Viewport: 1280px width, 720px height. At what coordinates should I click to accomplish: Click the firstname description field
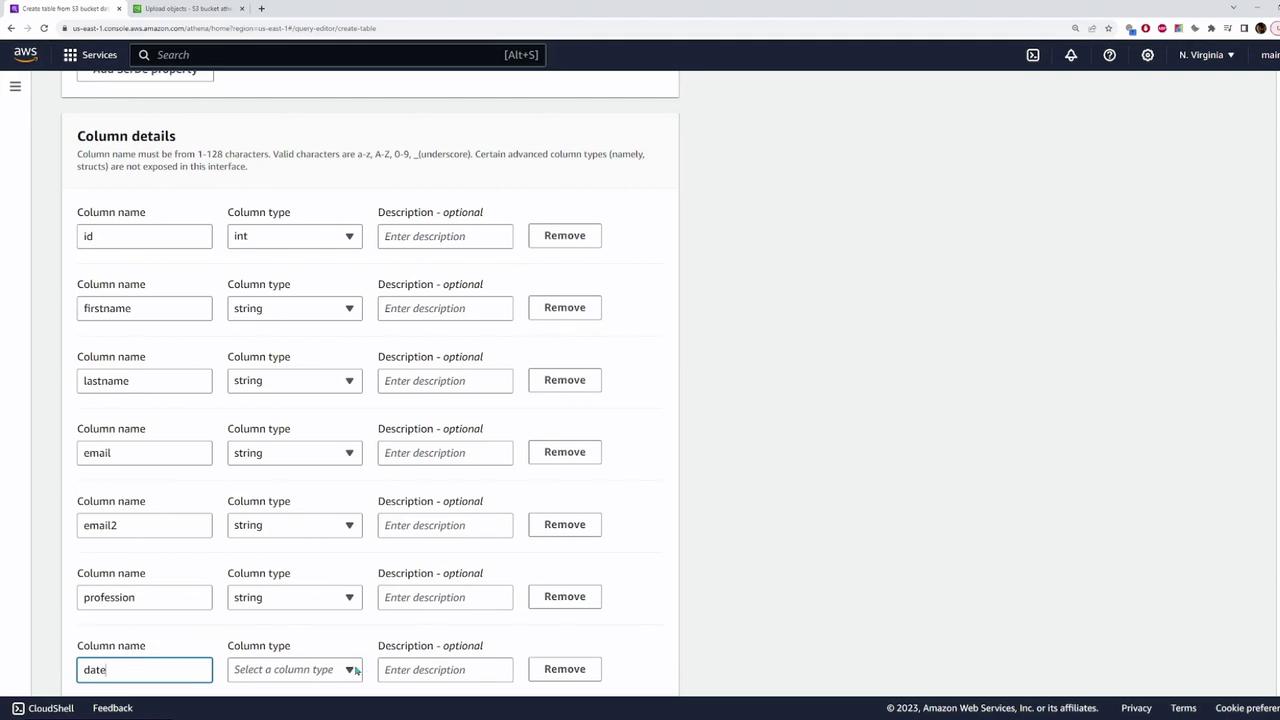point(445,308)
